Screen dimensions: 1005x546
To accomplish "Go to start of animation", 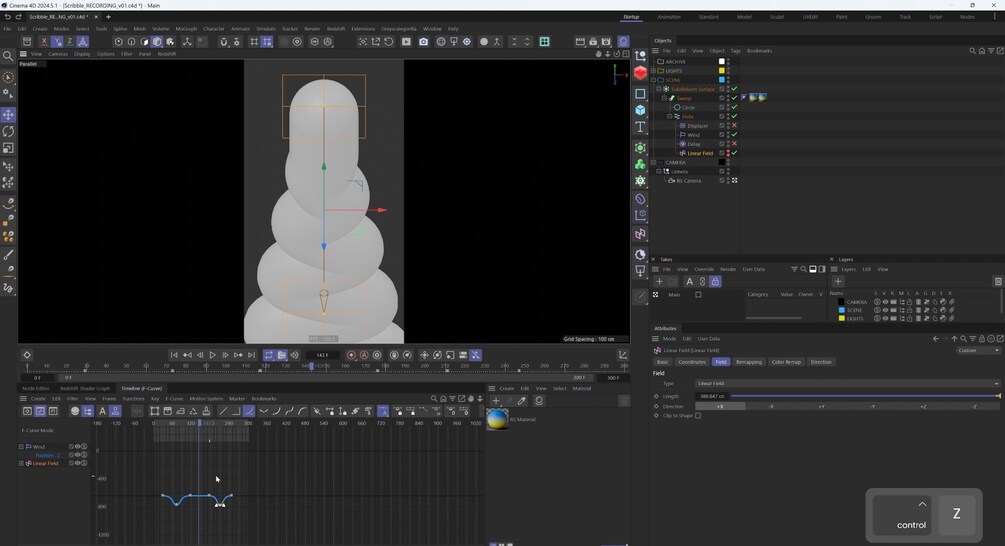I will [x=174, y=355].
